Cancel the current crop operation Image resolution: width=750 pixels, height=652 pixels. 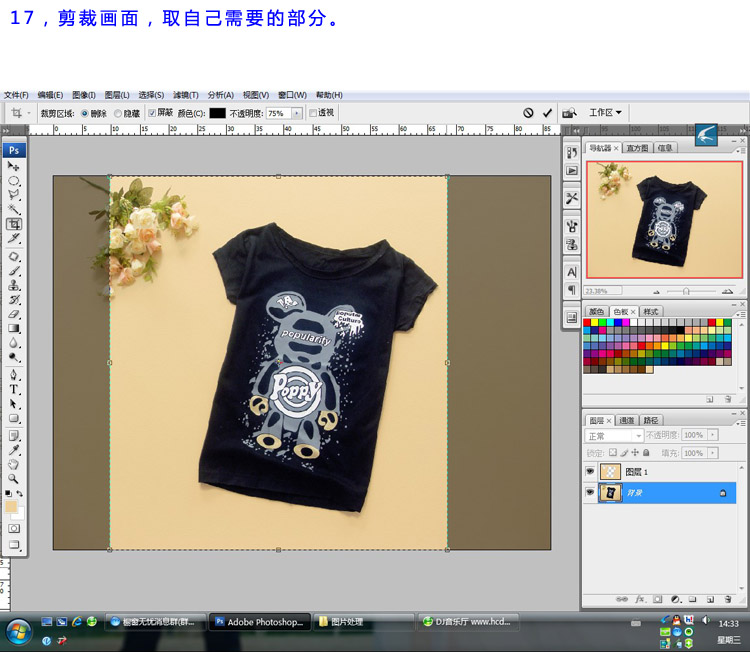coord(528,113)
